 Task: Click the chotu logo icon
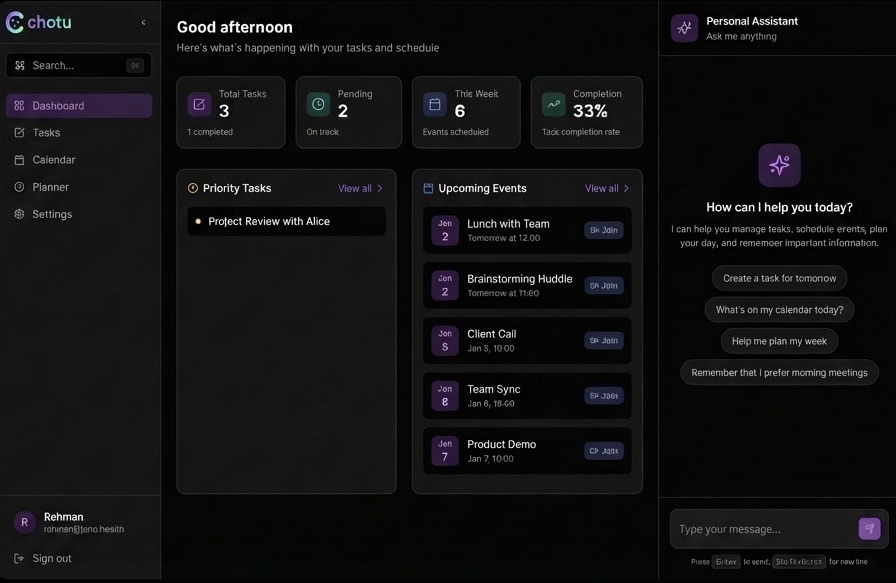click(15, 21)
